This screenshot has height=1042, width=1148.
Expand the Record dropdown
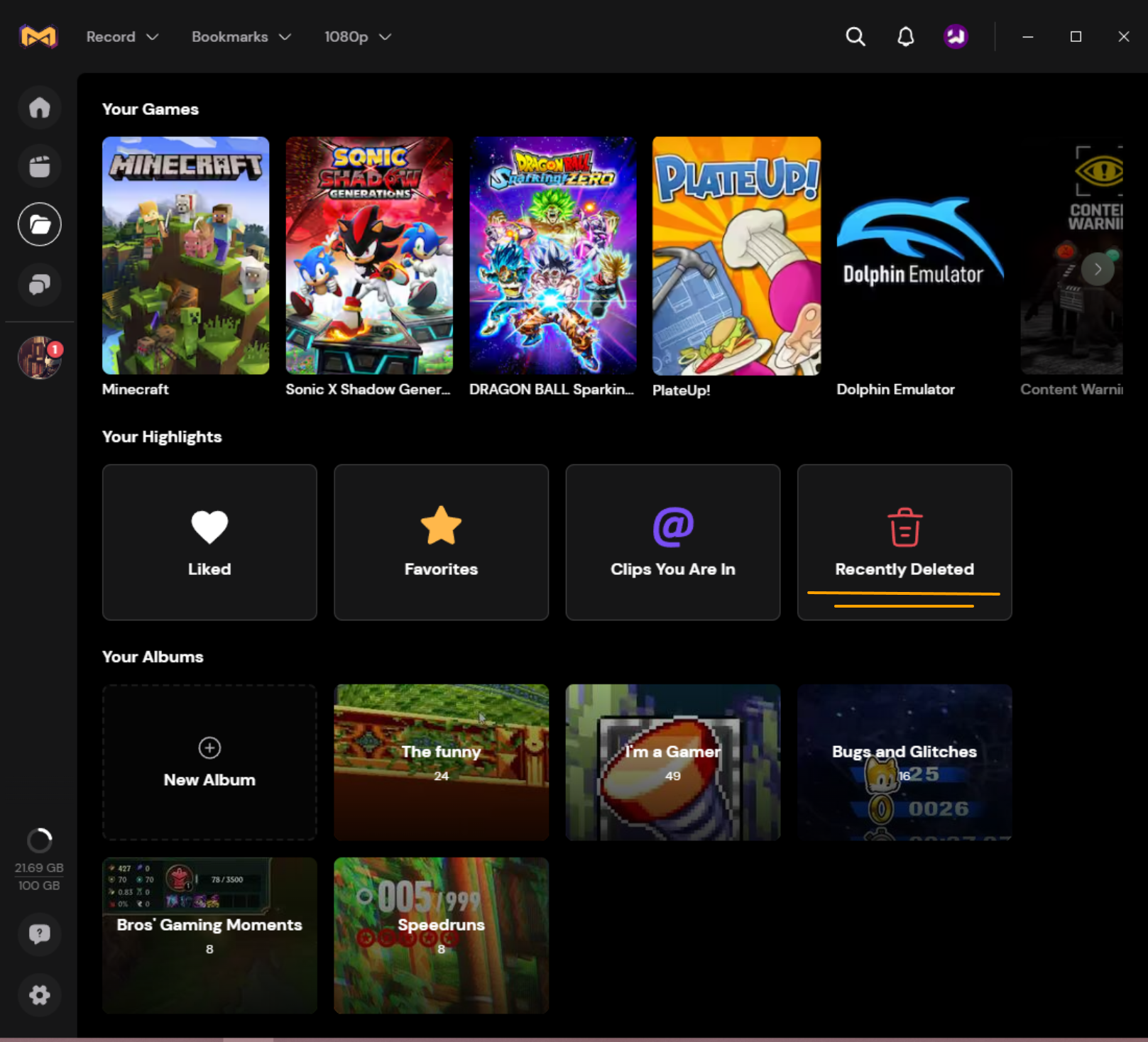(122, 36)
